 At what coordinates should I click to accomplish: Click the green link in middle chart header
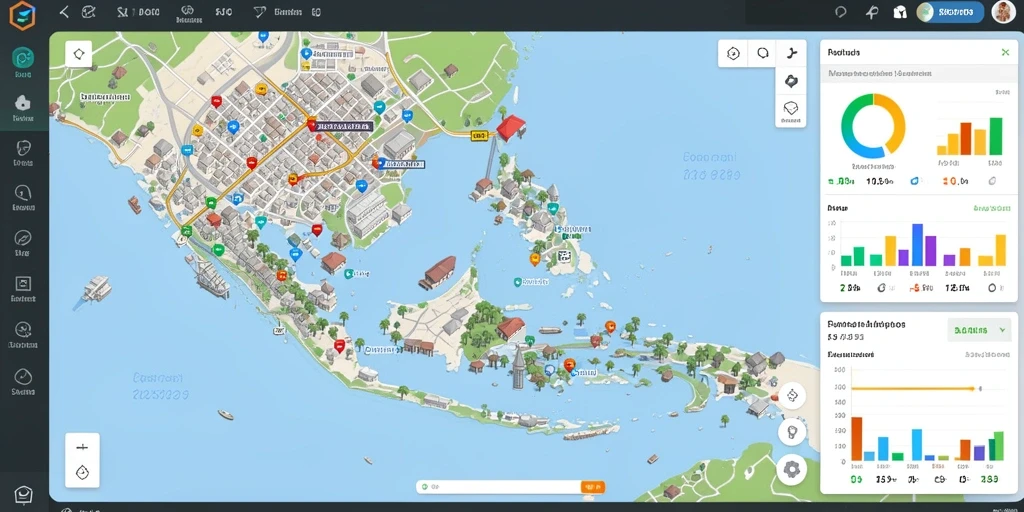[991, 208]
